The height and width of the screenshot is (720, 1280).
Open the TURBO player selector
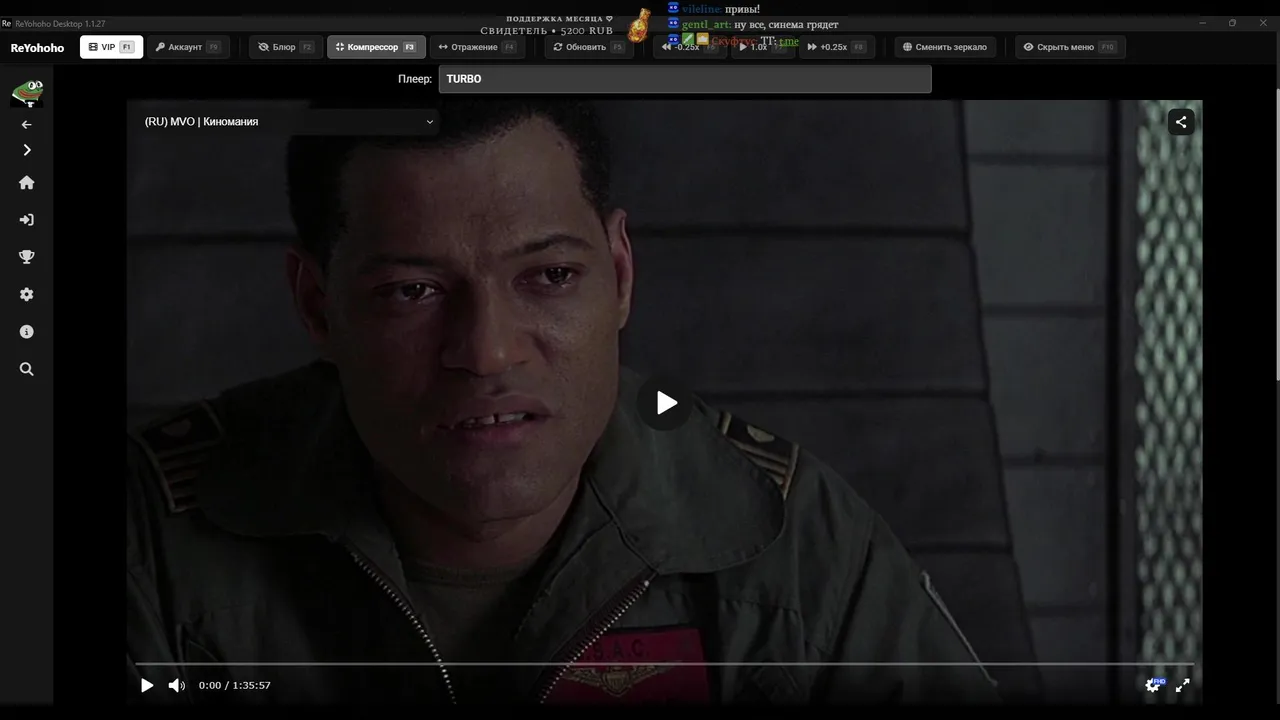pyautogui.click(x=685, y=79)
